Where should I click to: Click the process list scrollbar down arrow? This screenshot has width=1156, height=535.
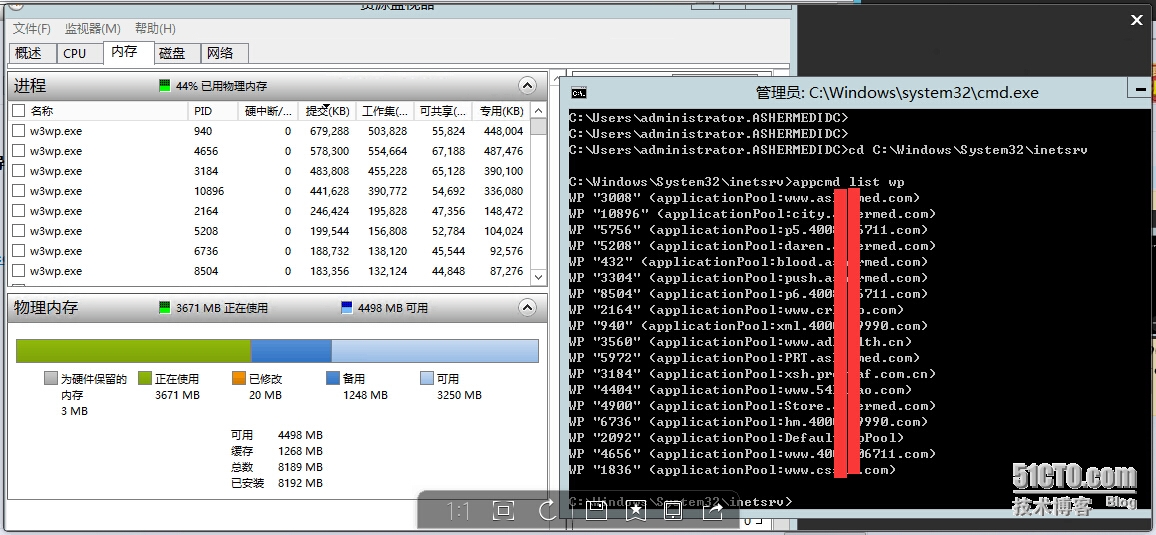click(x=539, y=277)
